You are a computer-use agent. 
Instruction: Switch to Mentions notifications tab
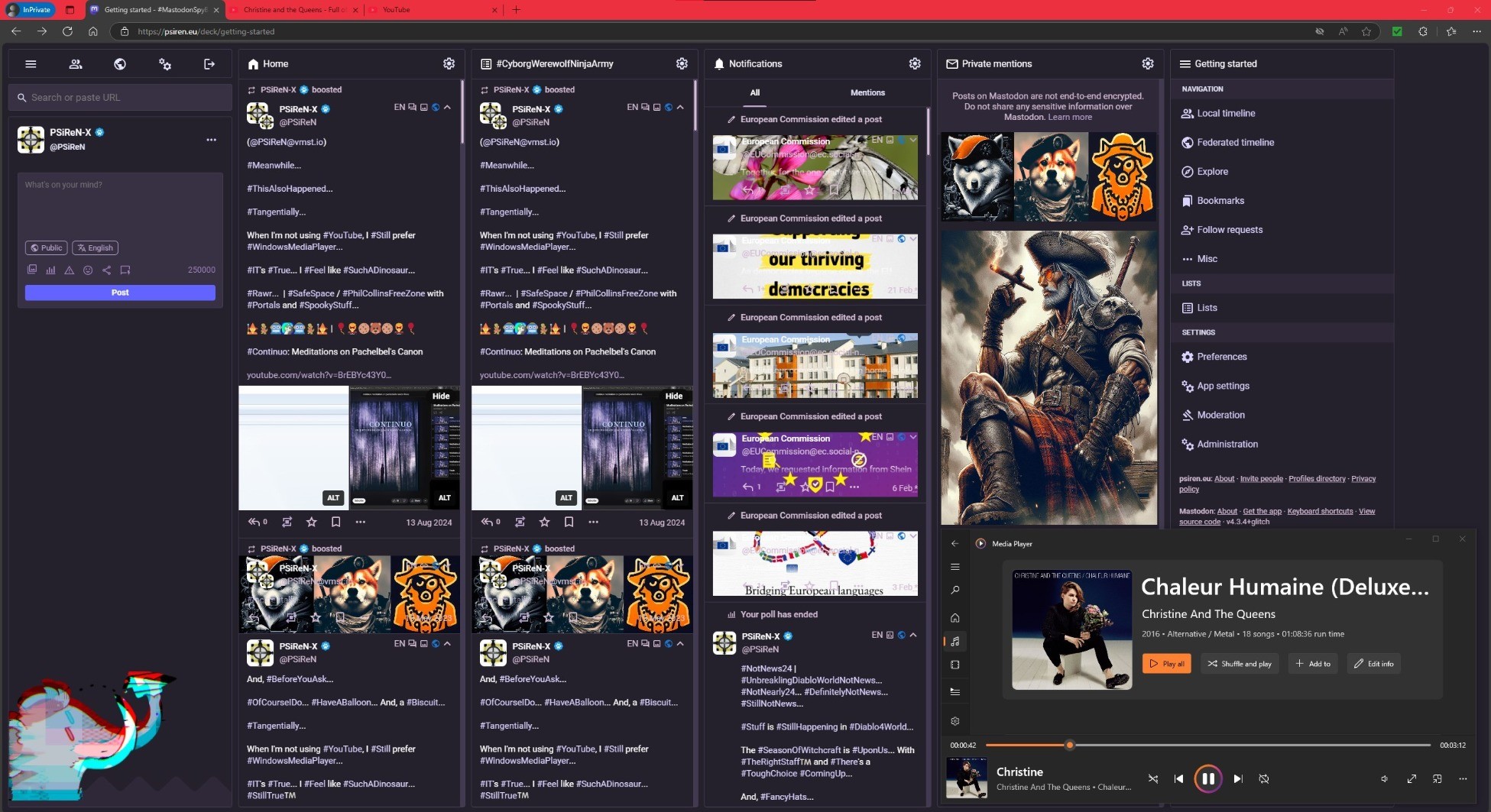[x=867, y=92]
